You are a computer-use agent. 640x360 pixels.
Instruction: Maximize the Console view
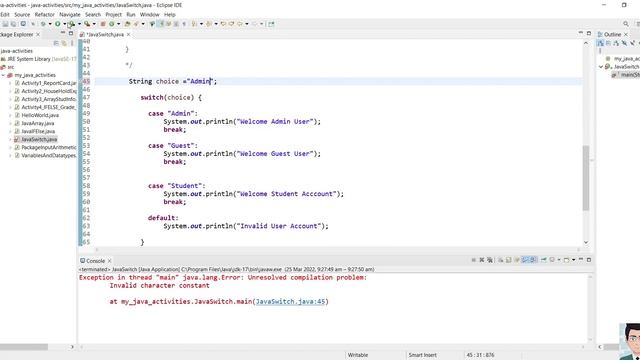click(x=589, y=260)
